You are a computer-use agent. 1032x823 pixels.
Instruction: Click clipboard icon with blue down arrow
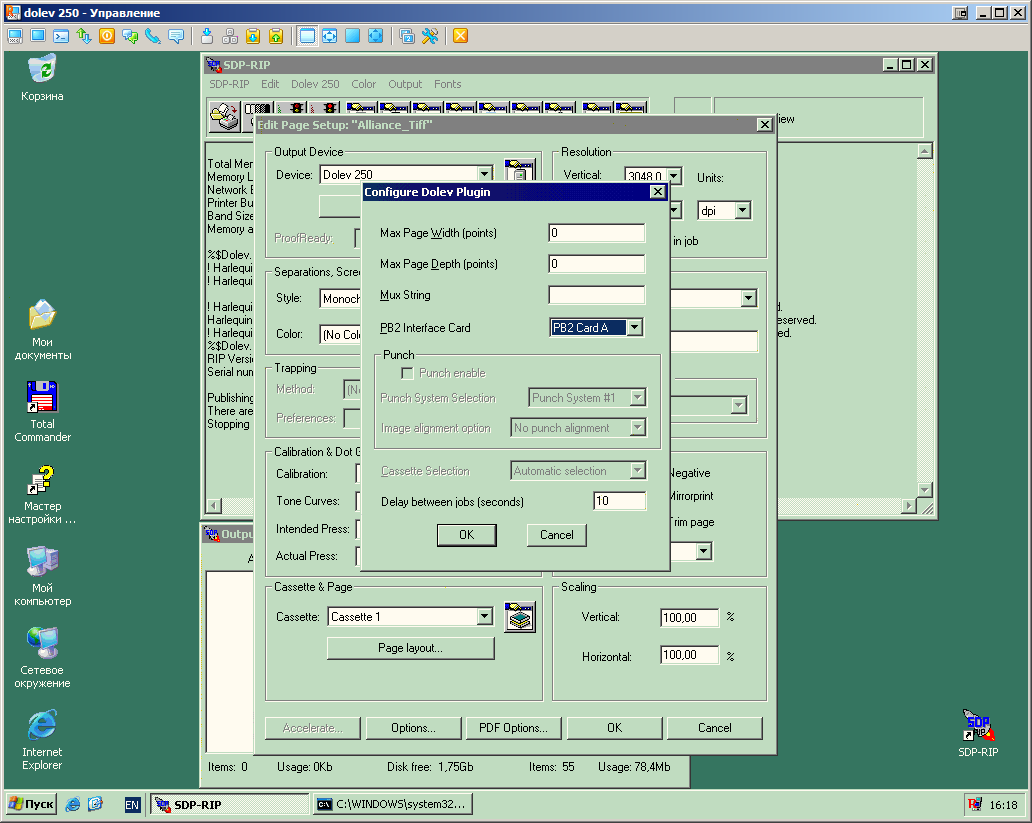[253, 36]
